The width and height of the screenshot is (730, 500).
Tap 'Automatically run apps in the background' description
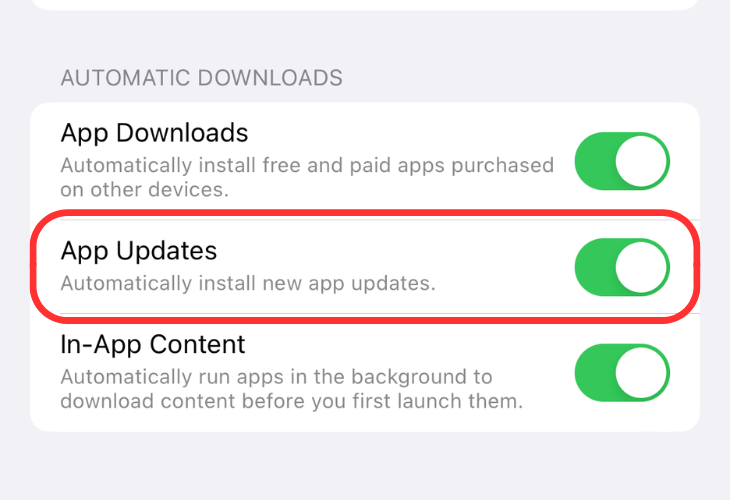[x=292, y=389]
